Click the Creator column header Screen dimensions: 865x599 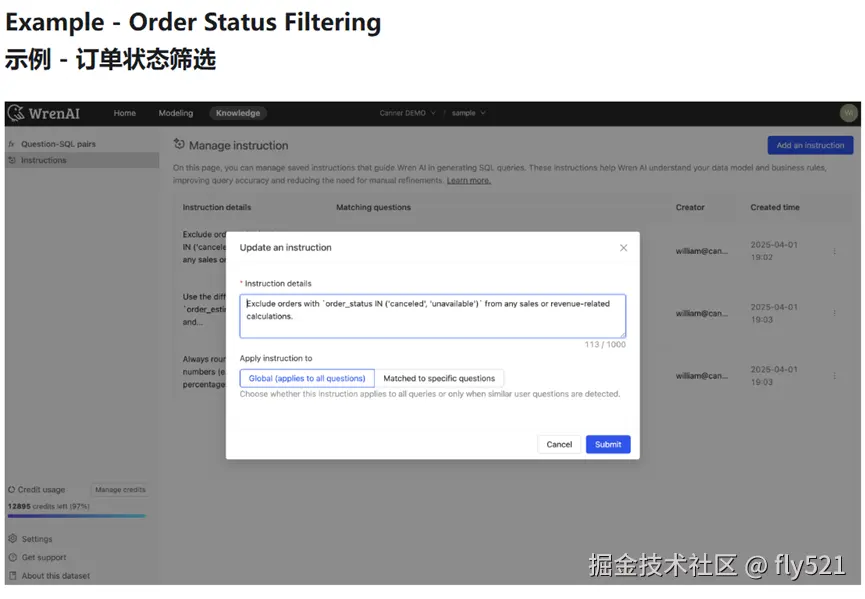tap(690, 207)
